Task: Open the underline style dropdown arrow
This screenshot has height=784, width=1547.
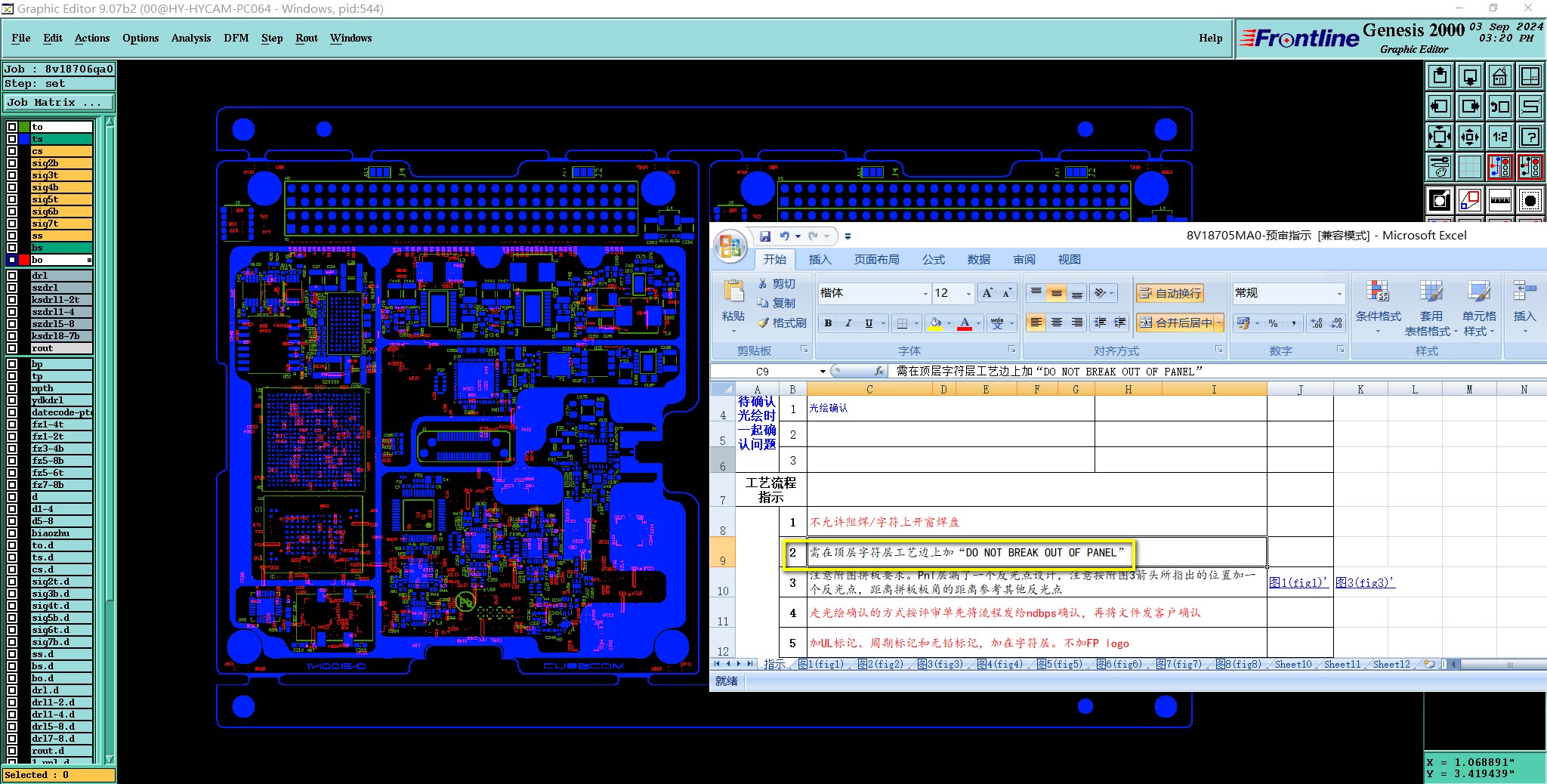Action: 883,323
